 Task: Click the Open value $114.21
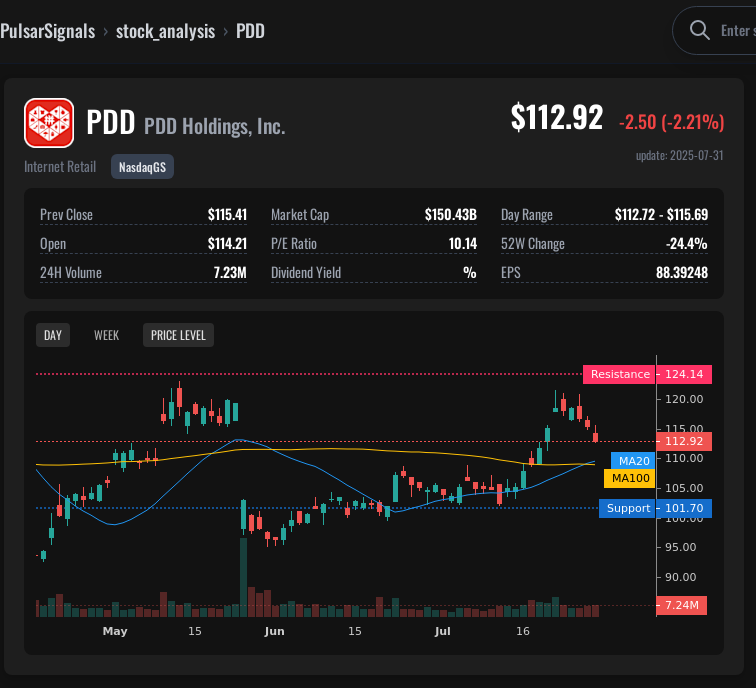227,243
